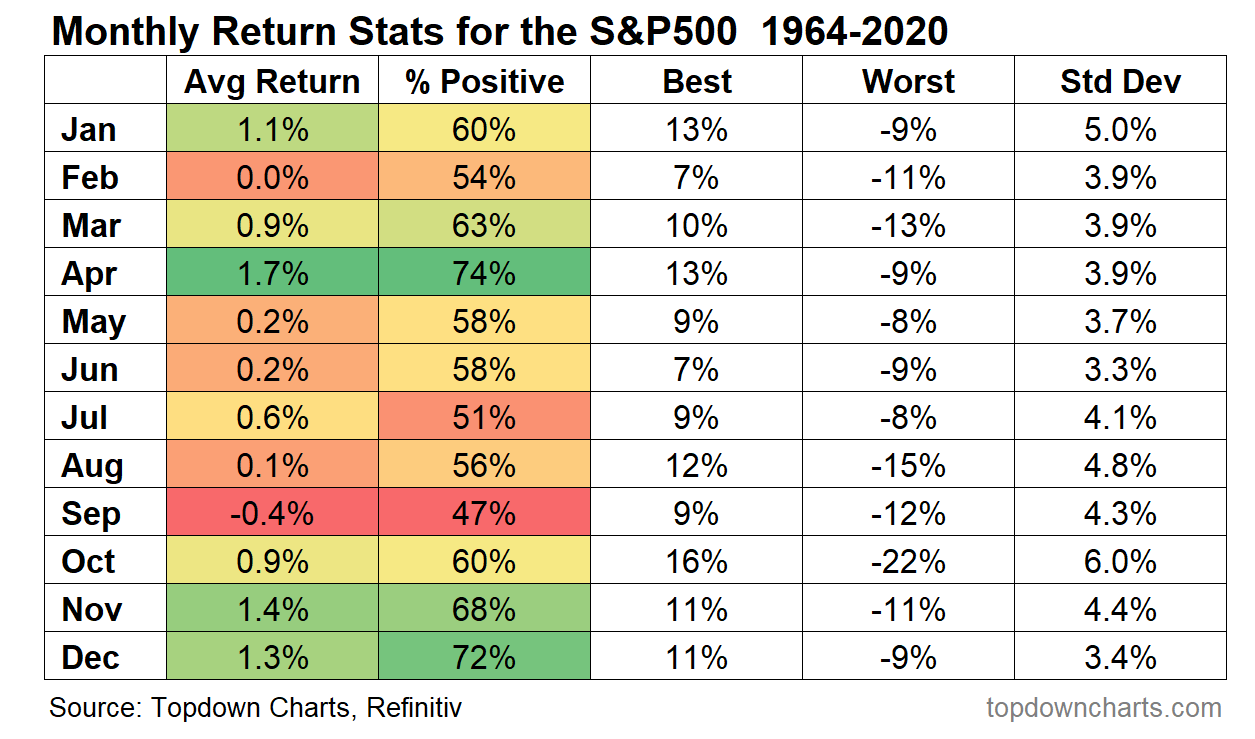Click the dark green Apr 1.7% cell
Image resolution: width=1255 pixels, height=739 pixels.
[x=272, y=274]
